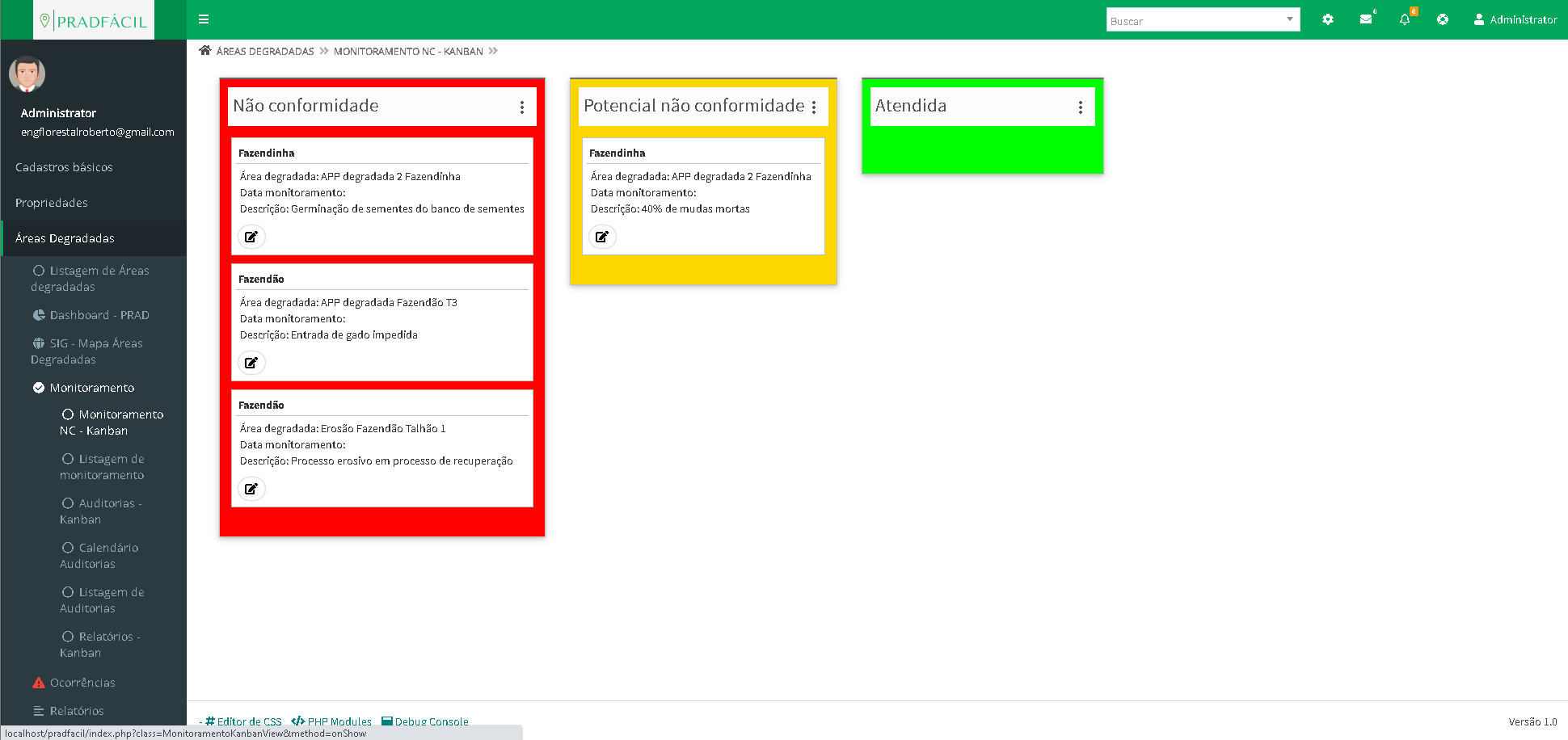Viewport: 1568px width, 740px height.
Task: Open options menu for Não conformidade column
Action: pos(522,107)
